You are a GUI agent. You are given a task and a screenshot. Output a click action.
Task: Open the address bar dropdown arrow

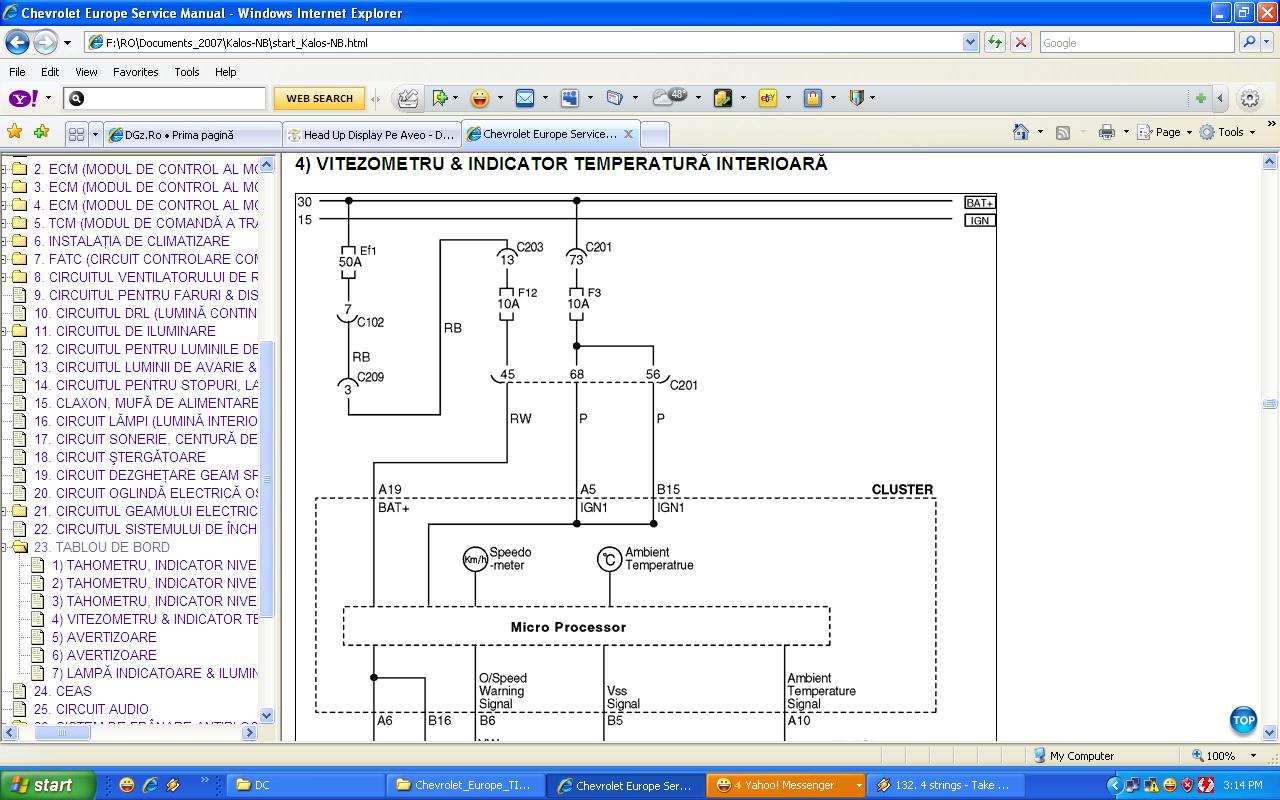[970, 42]
